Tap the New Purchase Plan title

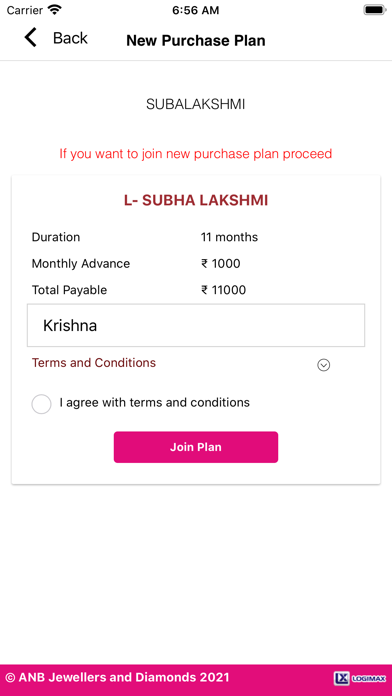(196, 41)
